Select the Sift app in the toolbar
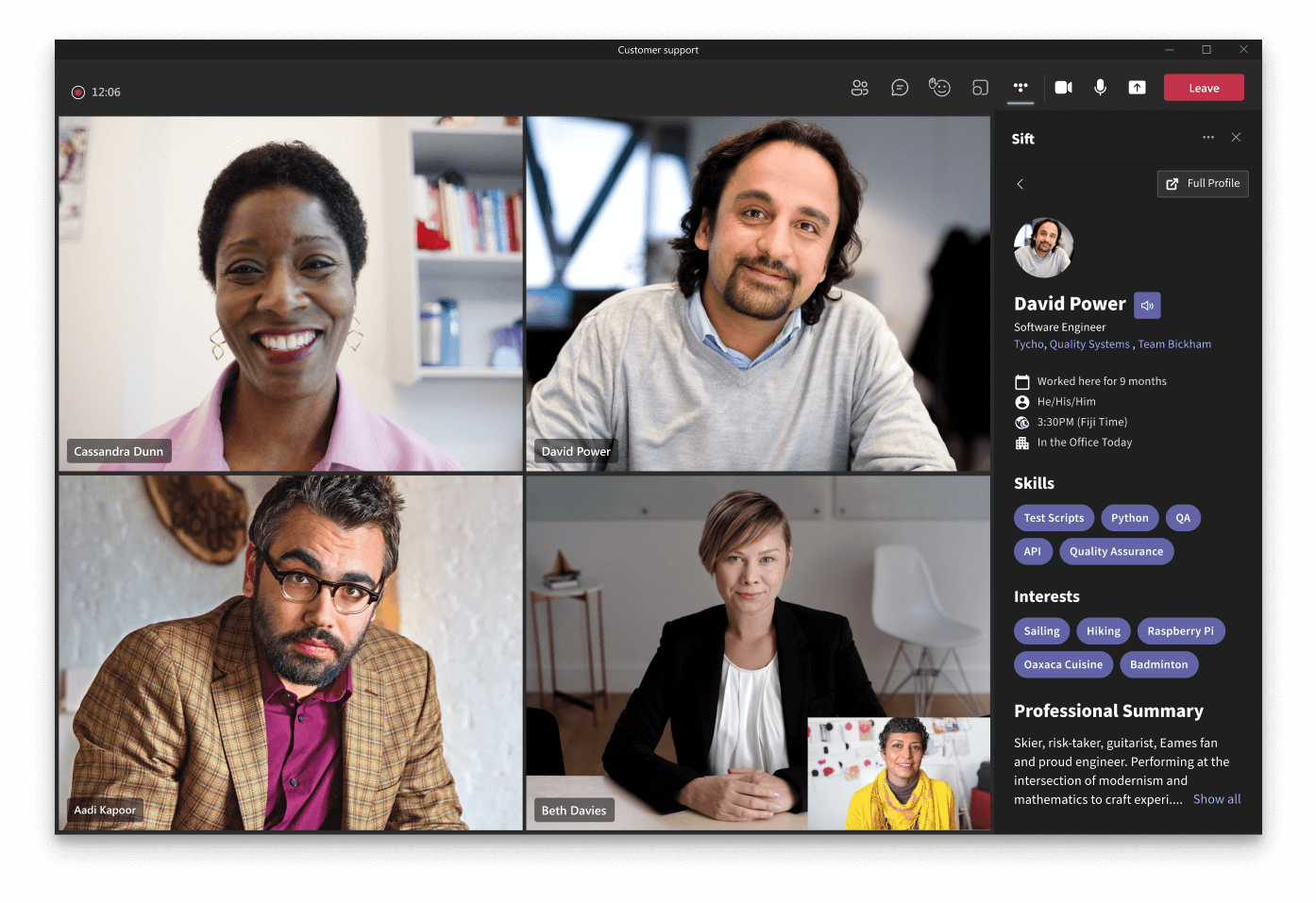Viewport: 1316px width, 903px height. [x=1021, y=87]
